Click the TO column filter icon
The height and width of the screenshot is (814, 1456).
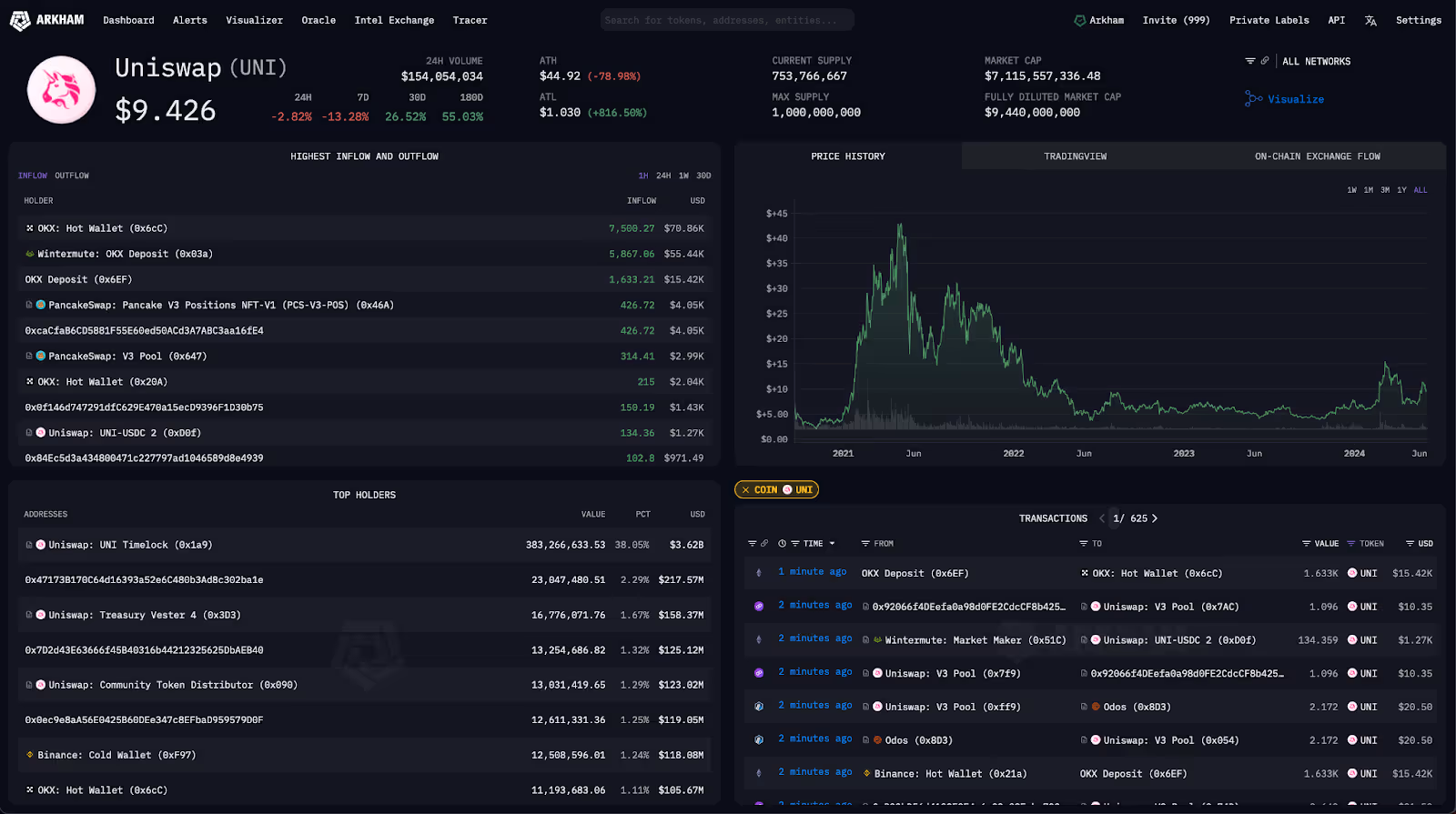click(x=1084, y=543)
